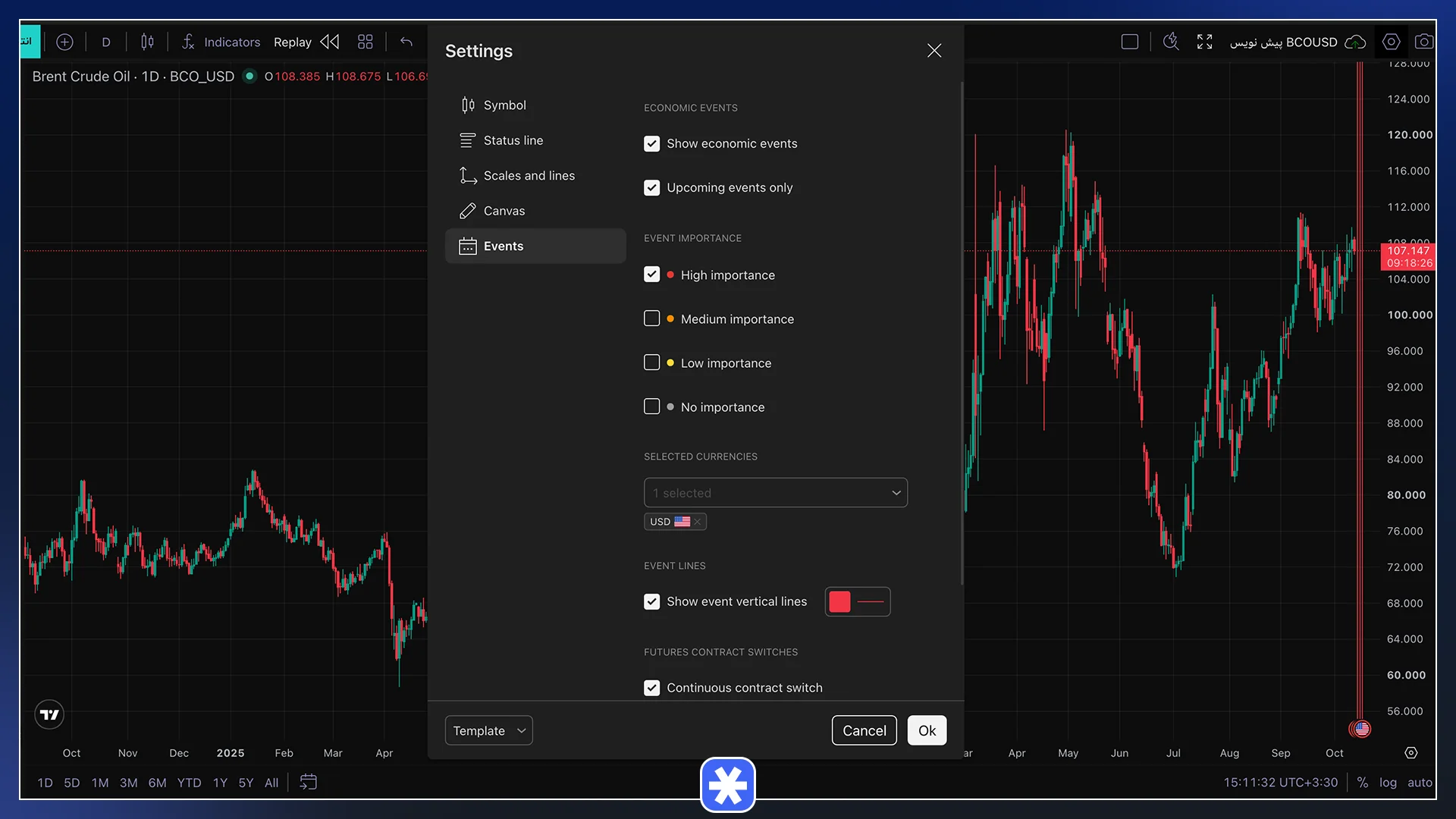The width and height of the screenshot is (1456, 819).
Task: Open the event line color swatch
Action: [x=839, y=601]
